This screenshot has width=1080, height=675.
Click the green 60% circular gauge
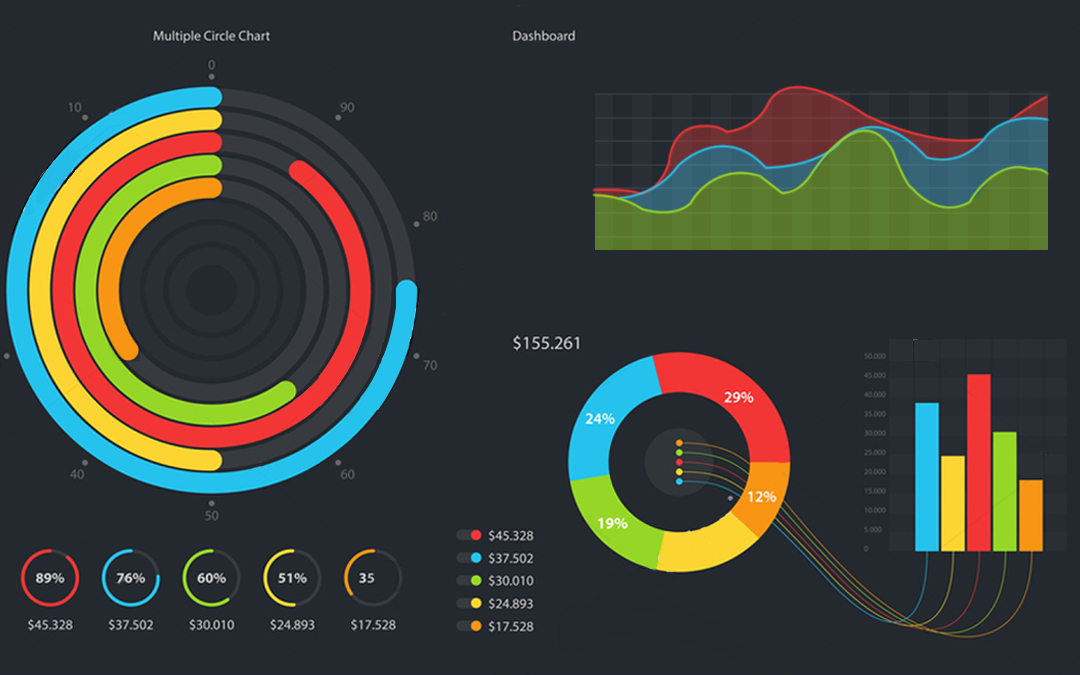click(x=211, y=578)
